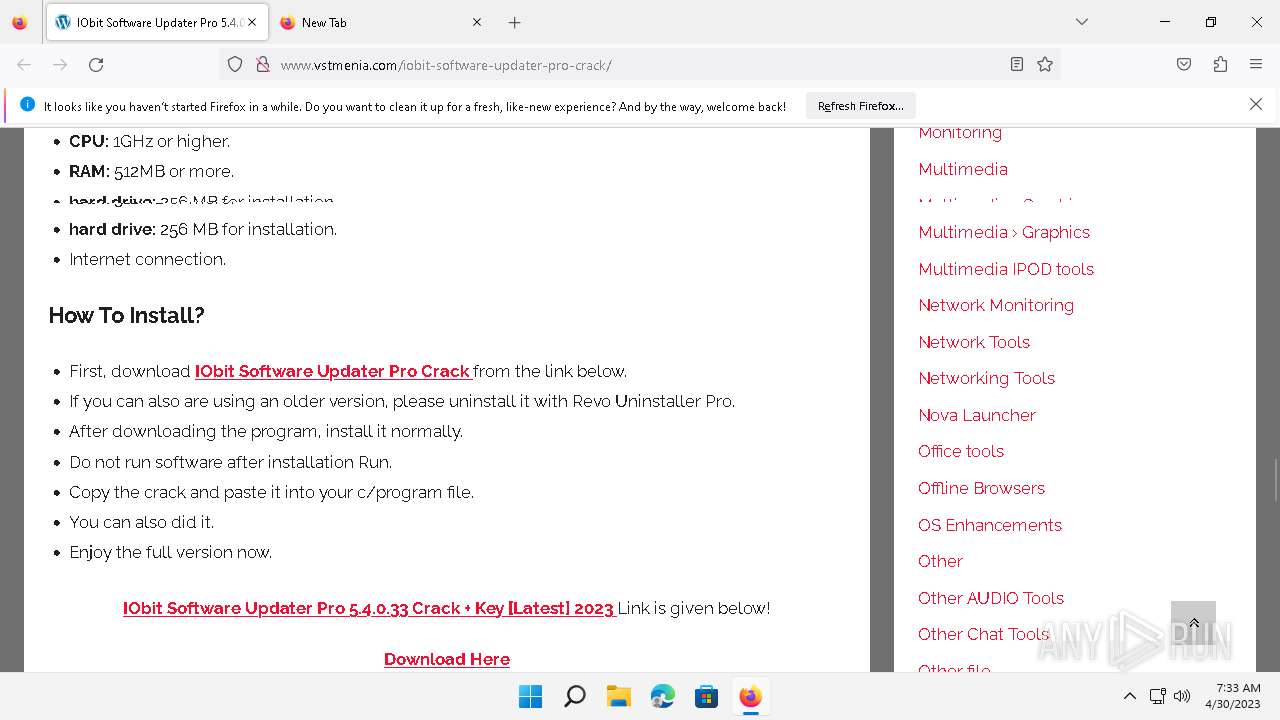
Task: Open the OS Enhancements category
Action: pos(990,525)
